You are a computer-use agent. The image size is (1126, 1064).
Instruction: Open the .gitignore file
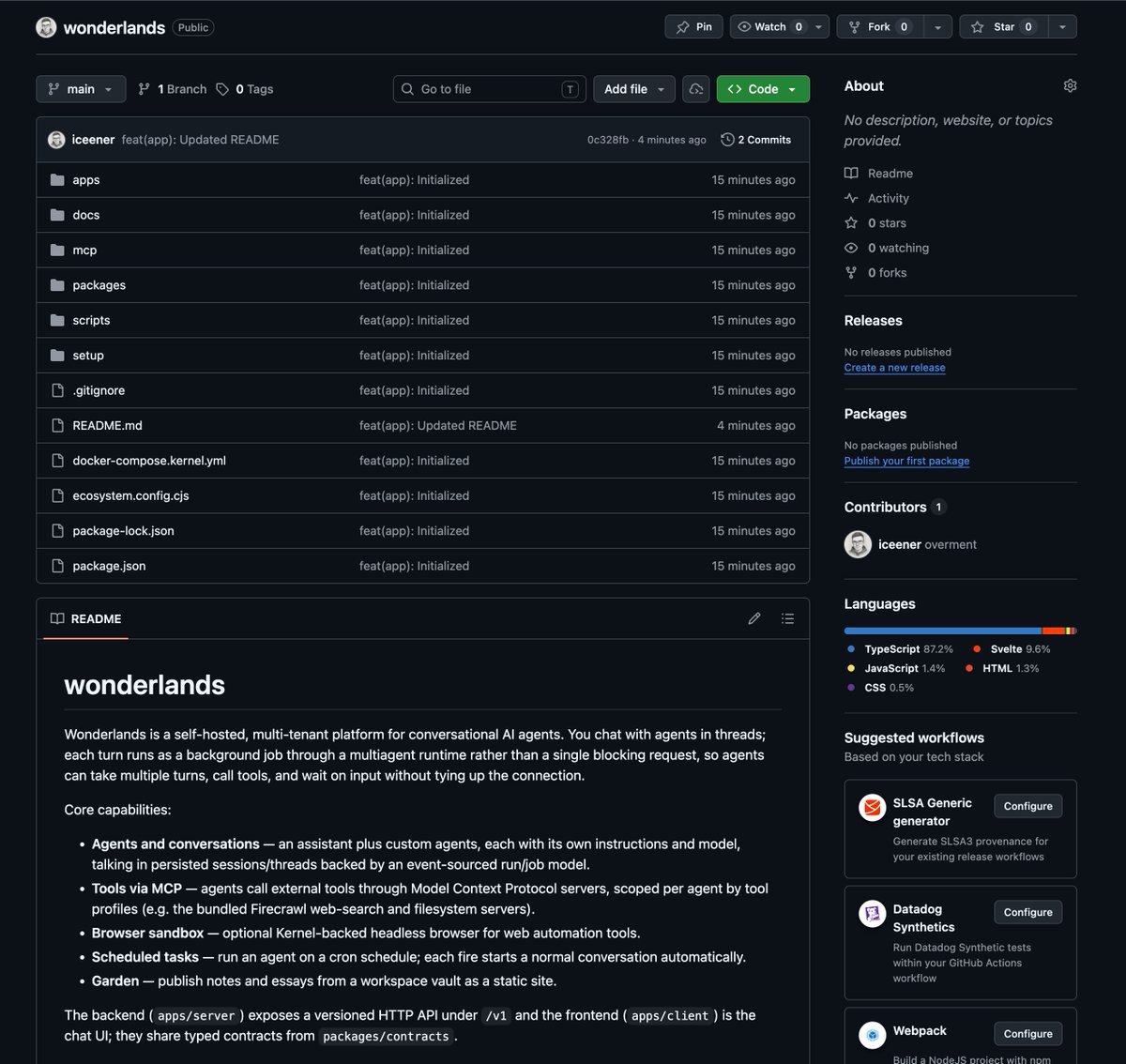(x=99, y=390)
